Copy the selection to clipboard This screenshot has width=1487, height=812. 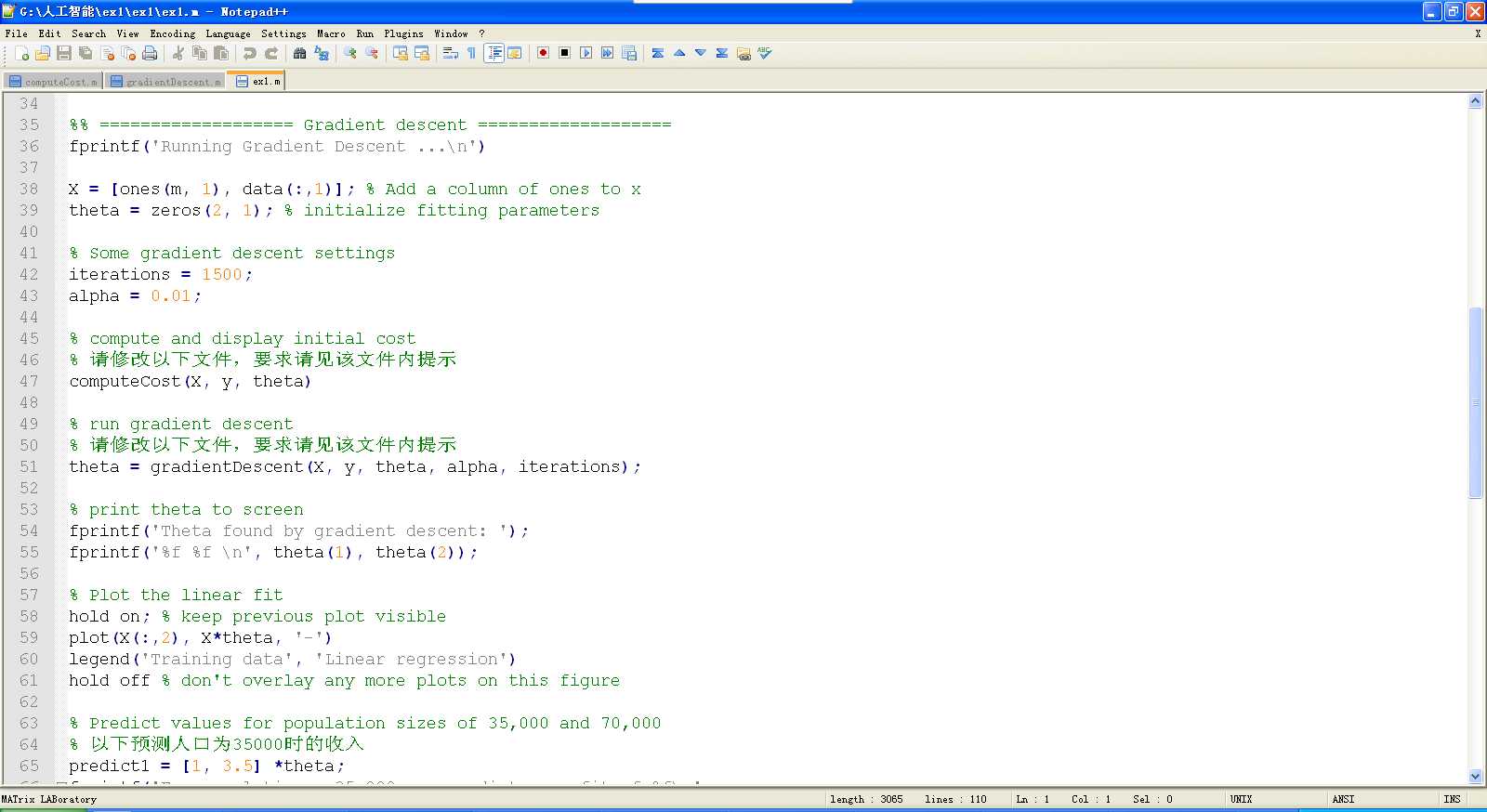click(199, 53)
